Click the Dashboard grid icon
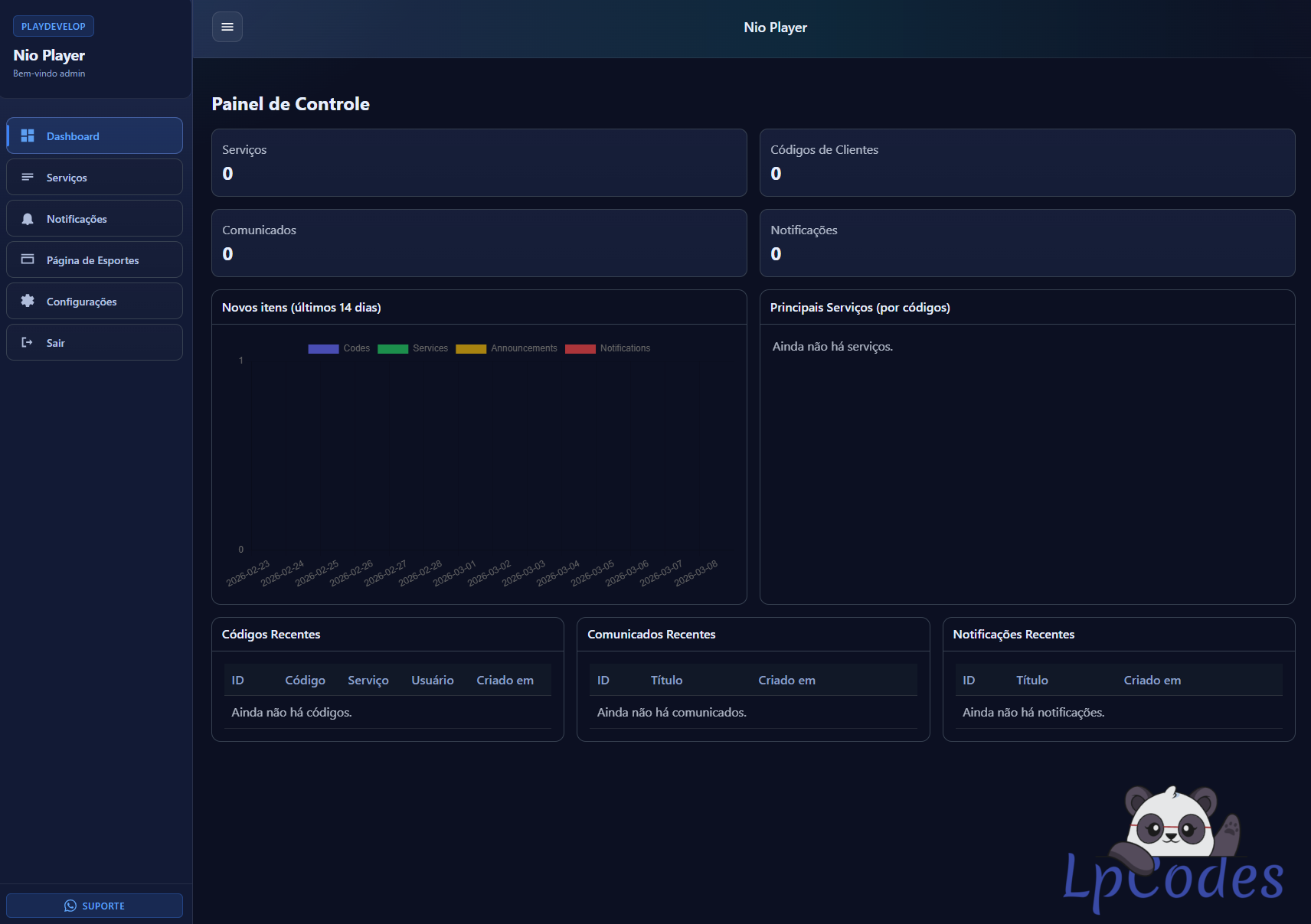Viewport: 1311px width, 924px height. [x=28, y=135]
